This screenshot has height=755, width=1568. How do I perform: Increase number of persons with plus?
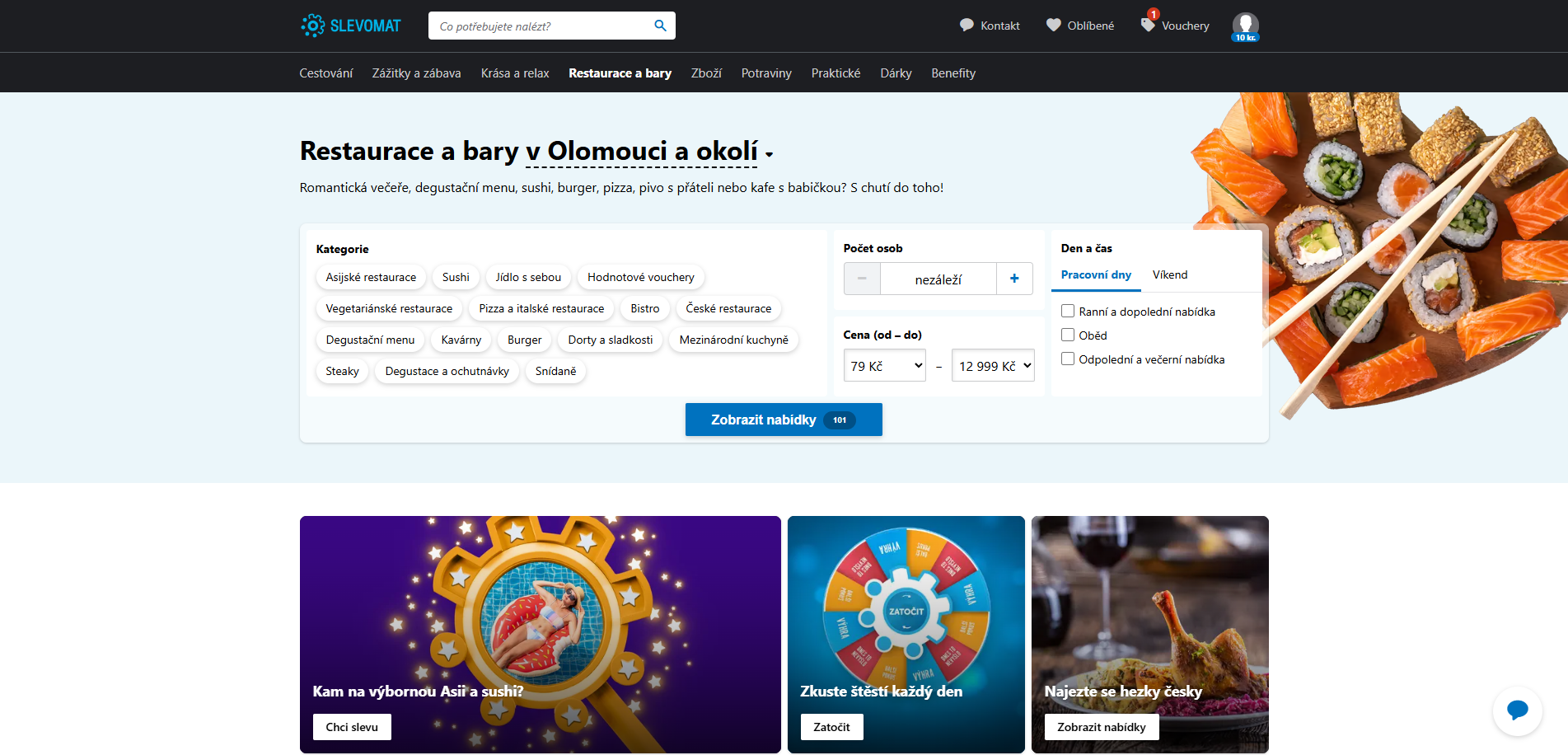(x=1014, y=279)
